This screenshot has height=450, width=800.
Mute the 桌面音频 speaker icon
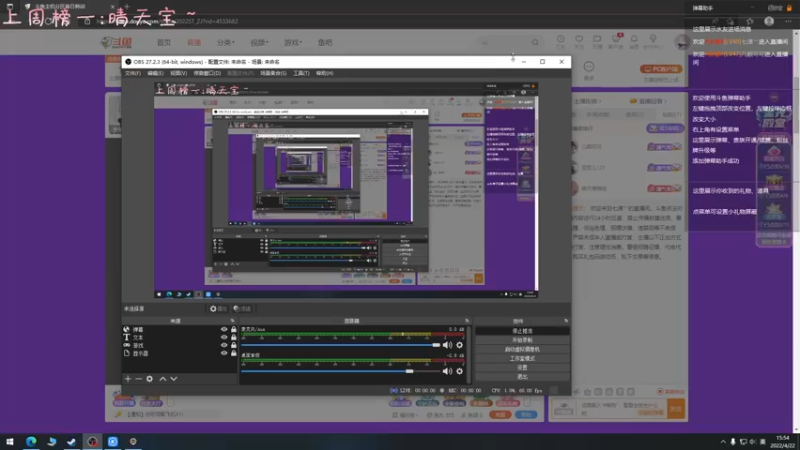[x=447, y=371]
